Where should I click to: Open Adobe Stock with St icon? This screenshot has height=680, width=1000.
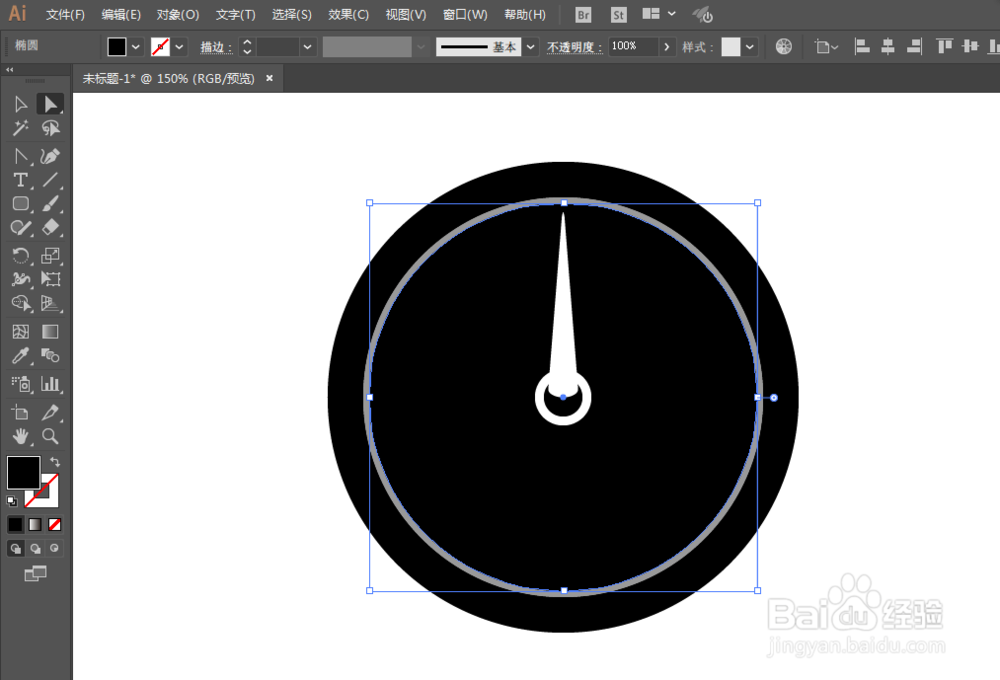pos(618,15)
